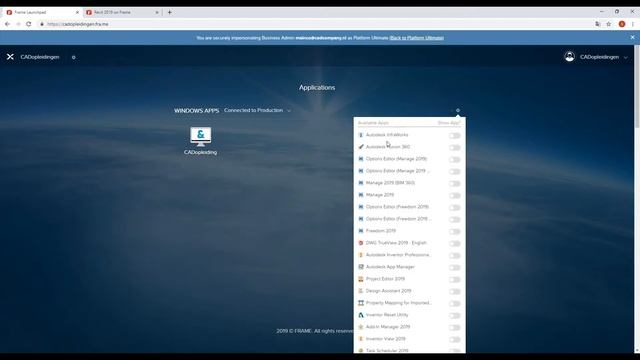Toggle show for Project Editor 2019
Viewport: 640px width, 360px height.
point(454,280)
